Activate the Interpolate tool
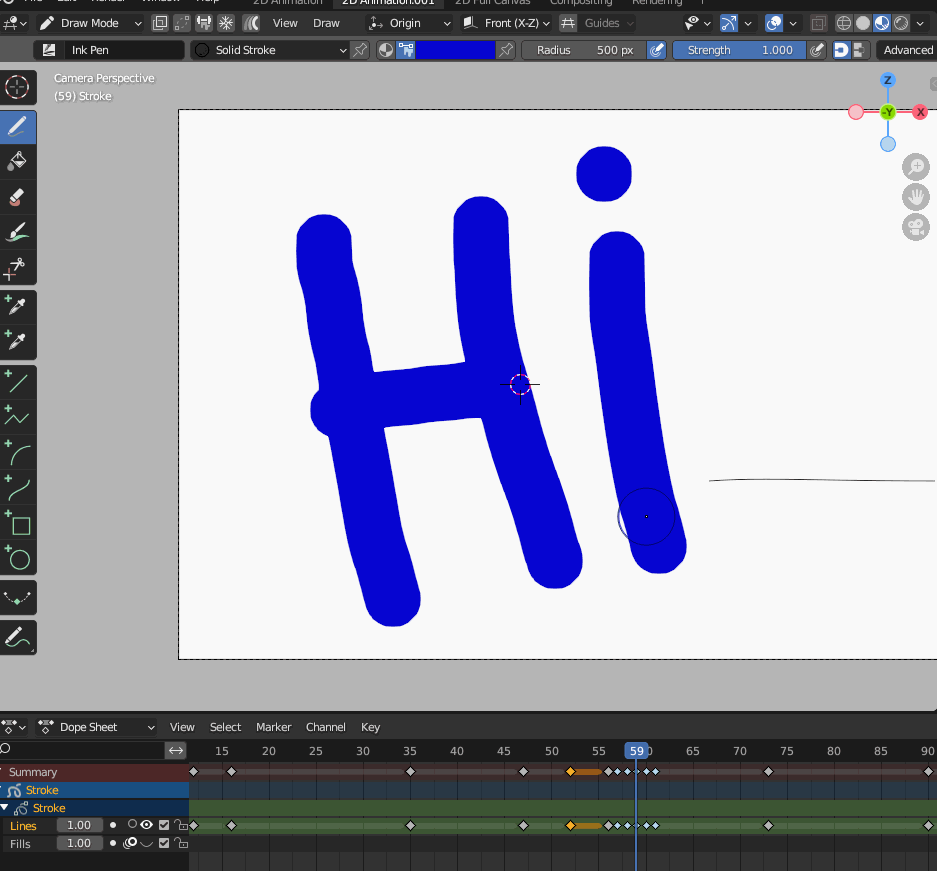 (18, 598)
